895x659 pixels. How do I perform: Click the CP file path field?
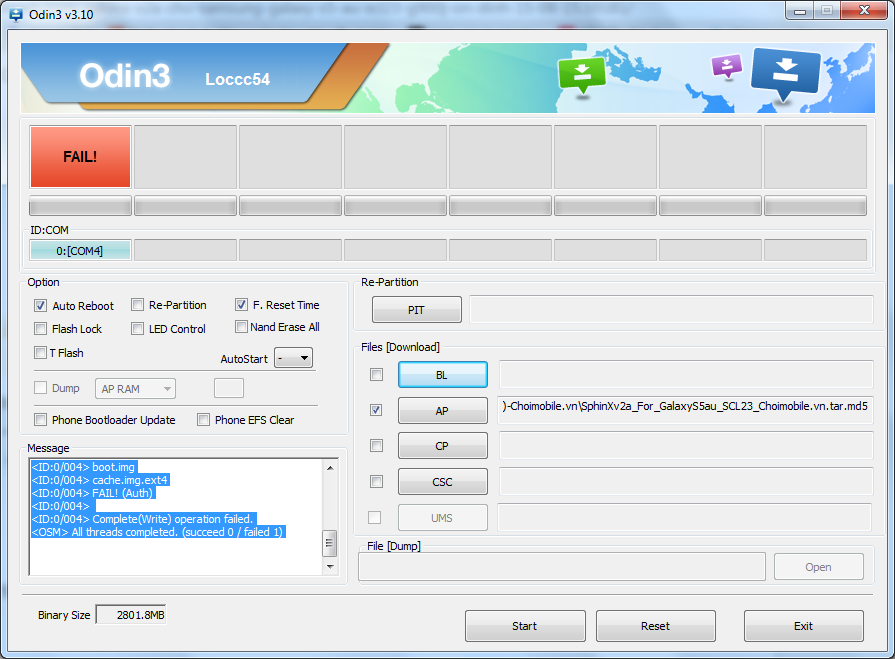[686, 445]
